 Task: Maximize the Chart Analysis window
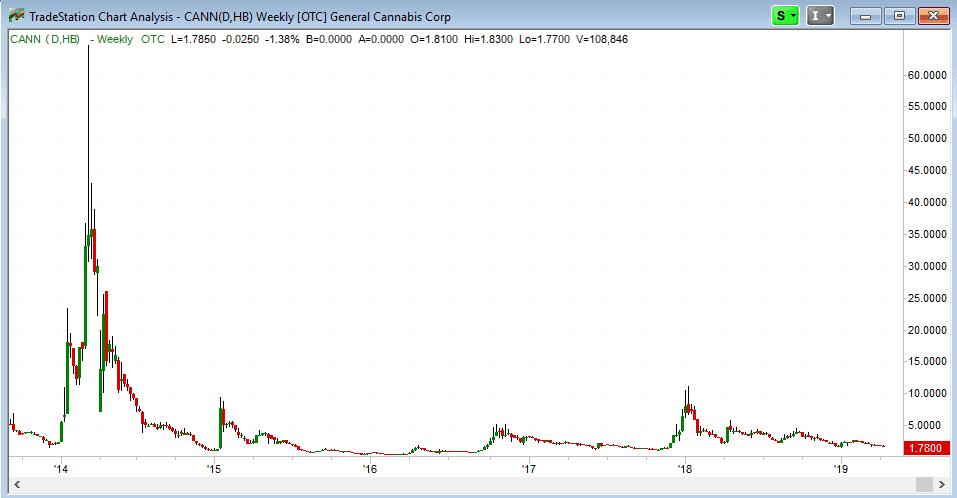click(899, 16)
